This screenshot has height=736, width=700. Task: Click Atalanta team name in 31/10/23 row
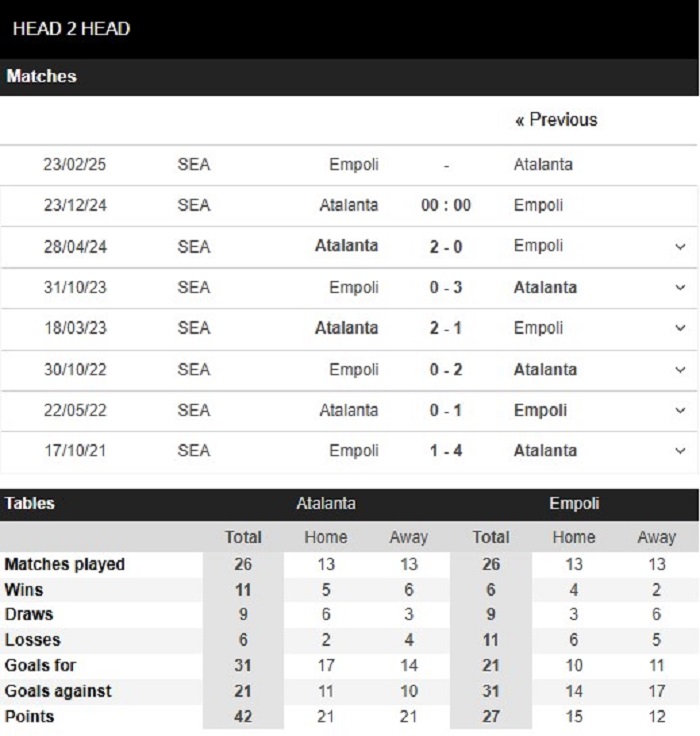tap(545, 287)
